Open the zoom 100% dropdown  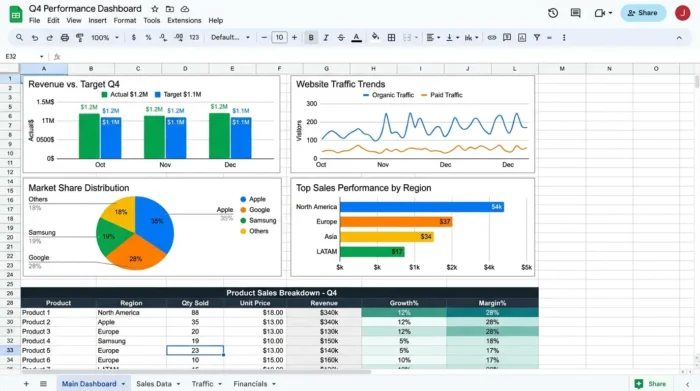pos(105,37)
